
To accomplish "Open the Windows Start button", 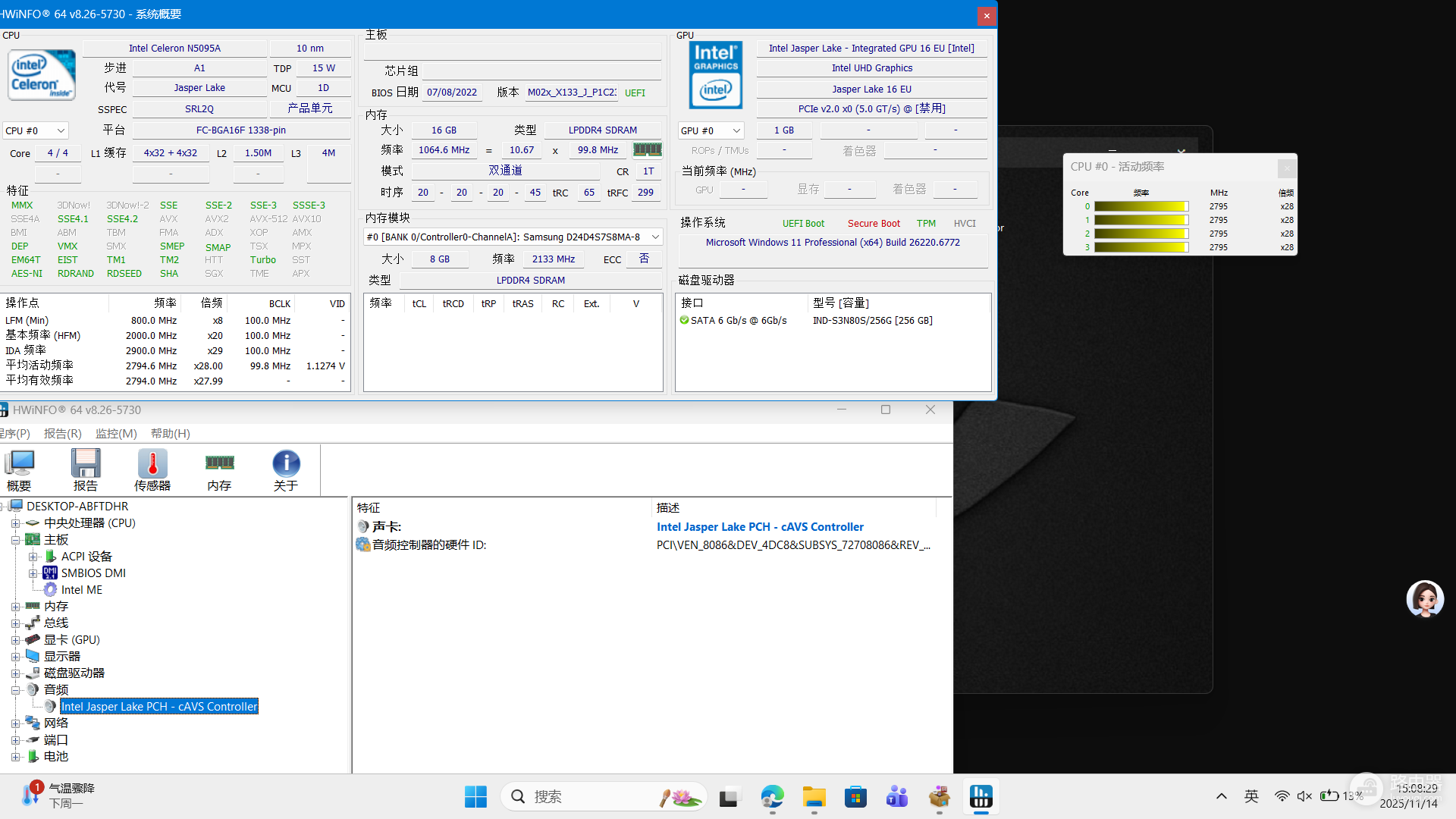I will (x=475, y=796).
